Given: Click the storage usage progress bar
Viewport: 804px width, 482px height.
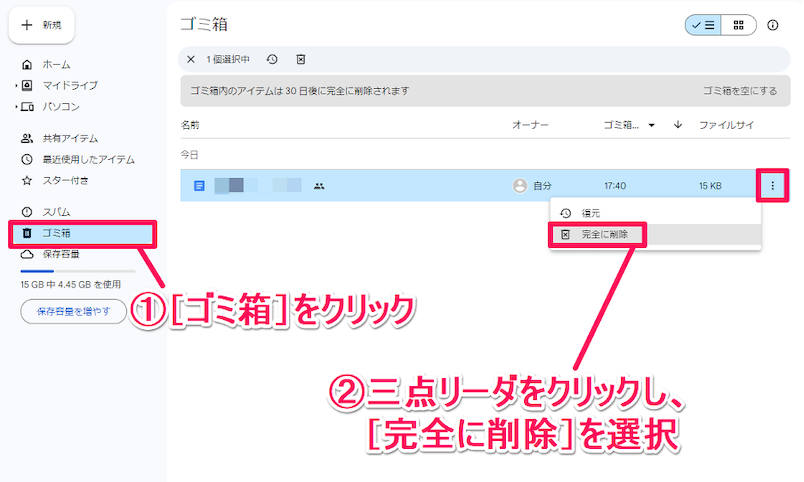Looking at the screenshot, I should click(x=78, y=271).
